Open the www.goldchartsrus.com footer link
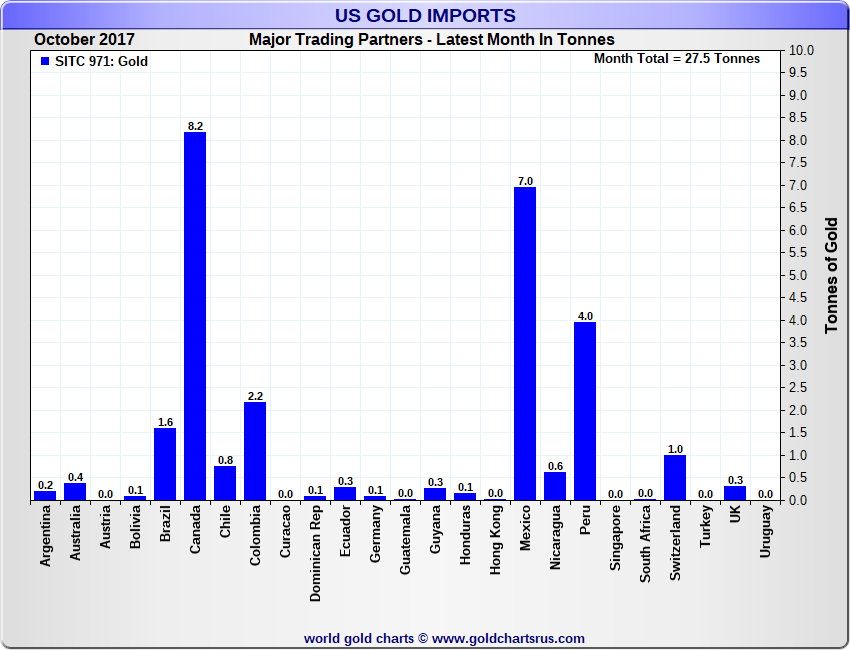The image size is (850, 650). coord(508,639)
